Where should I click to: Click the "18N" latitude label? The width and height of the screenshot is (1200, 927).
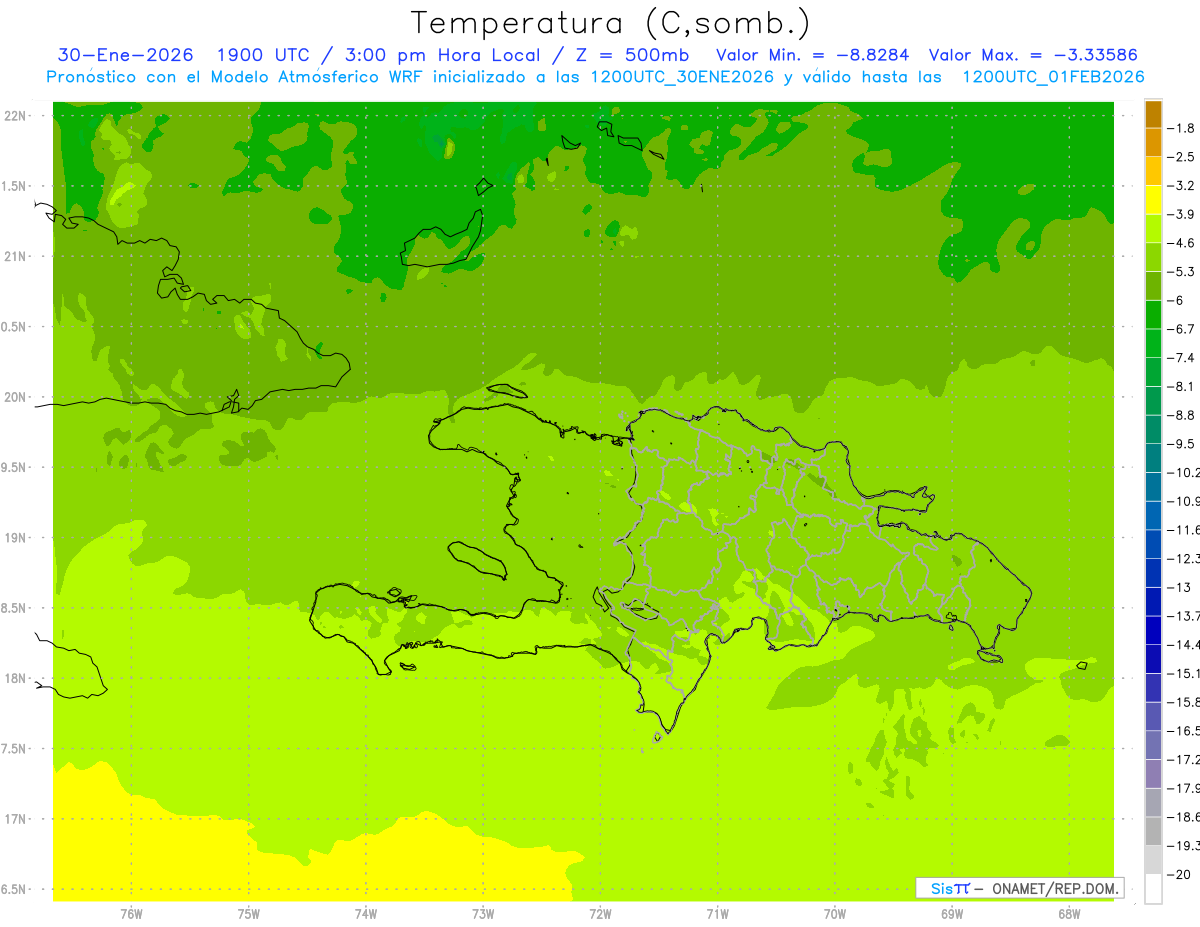(15, 679)
